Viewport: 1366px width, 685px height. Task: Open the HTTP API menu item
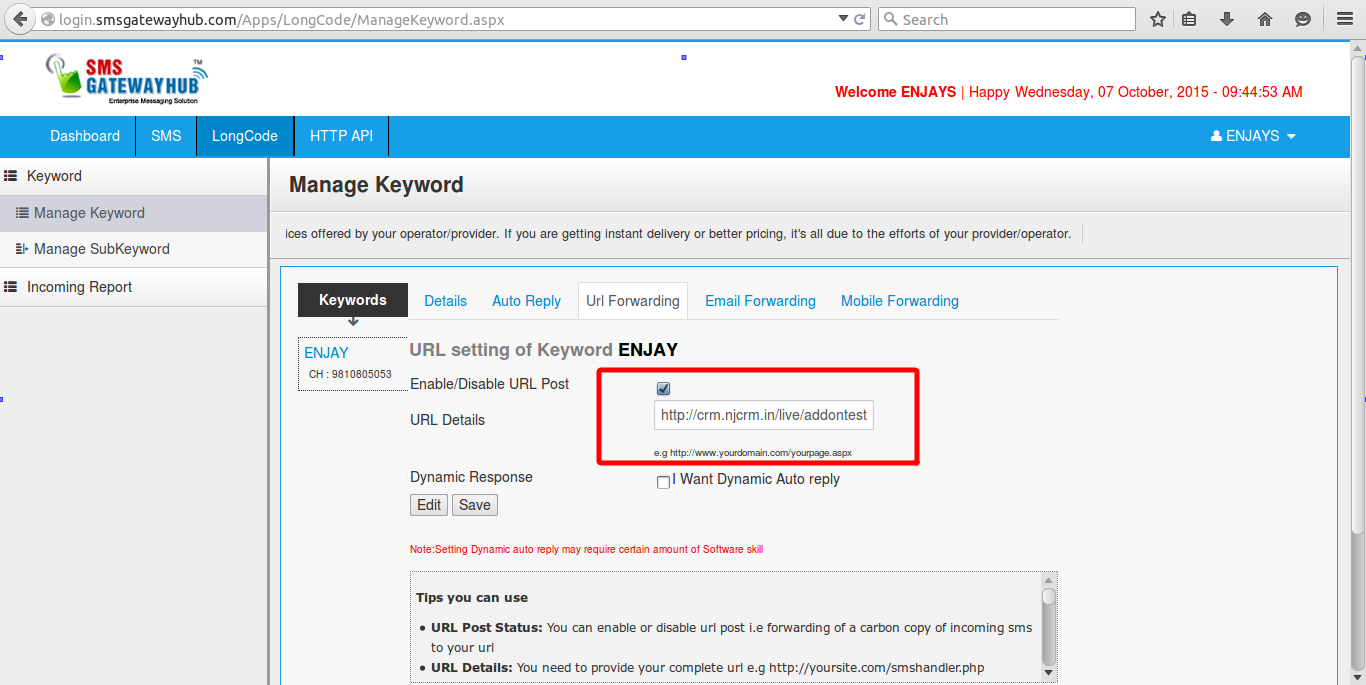[341, 136]
